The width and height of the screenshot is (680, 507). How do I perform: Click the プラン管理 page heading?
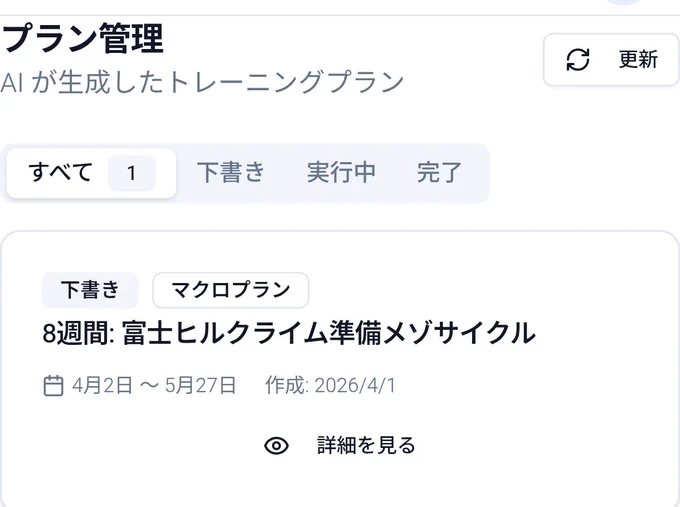[x=82, y=38]
